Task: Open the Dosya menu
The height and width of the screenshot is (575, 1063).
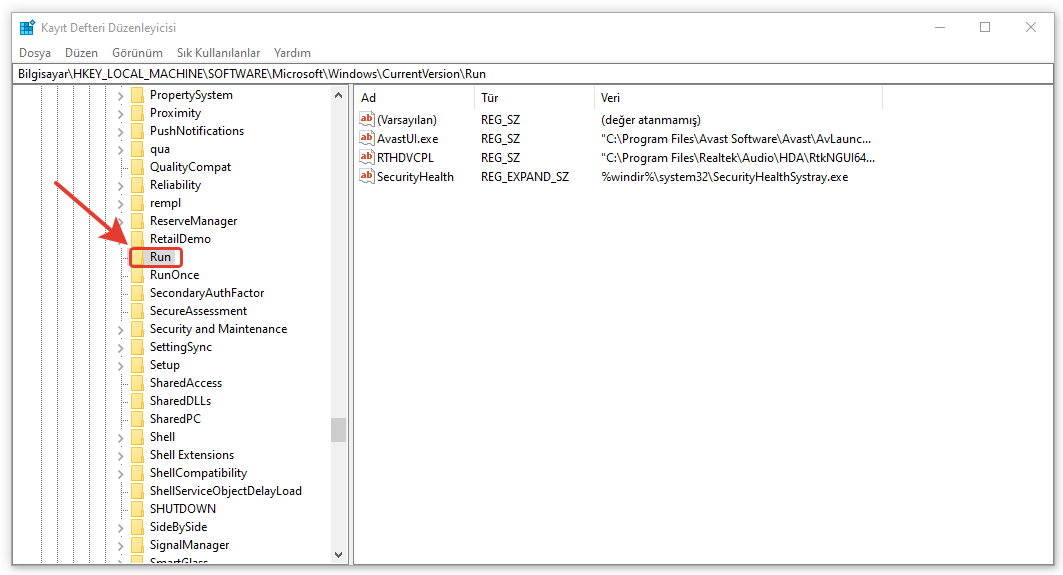Action: point(35,53)
